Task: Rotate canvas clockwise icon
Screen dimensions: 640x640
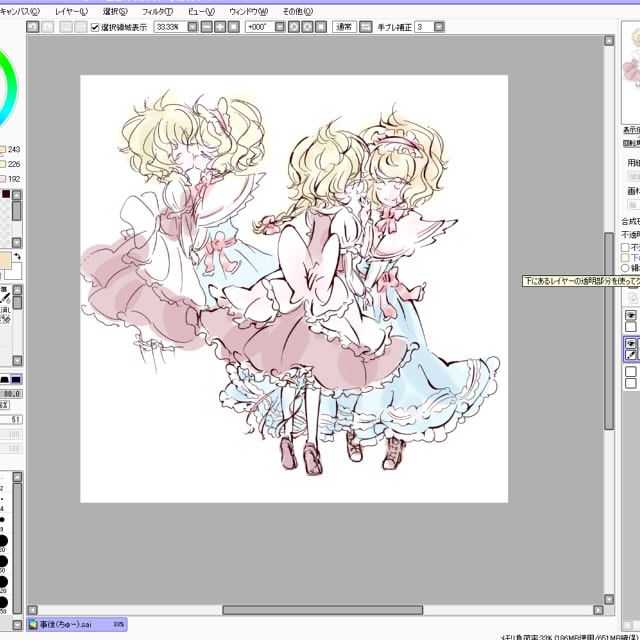Action: tap(307, 27)
